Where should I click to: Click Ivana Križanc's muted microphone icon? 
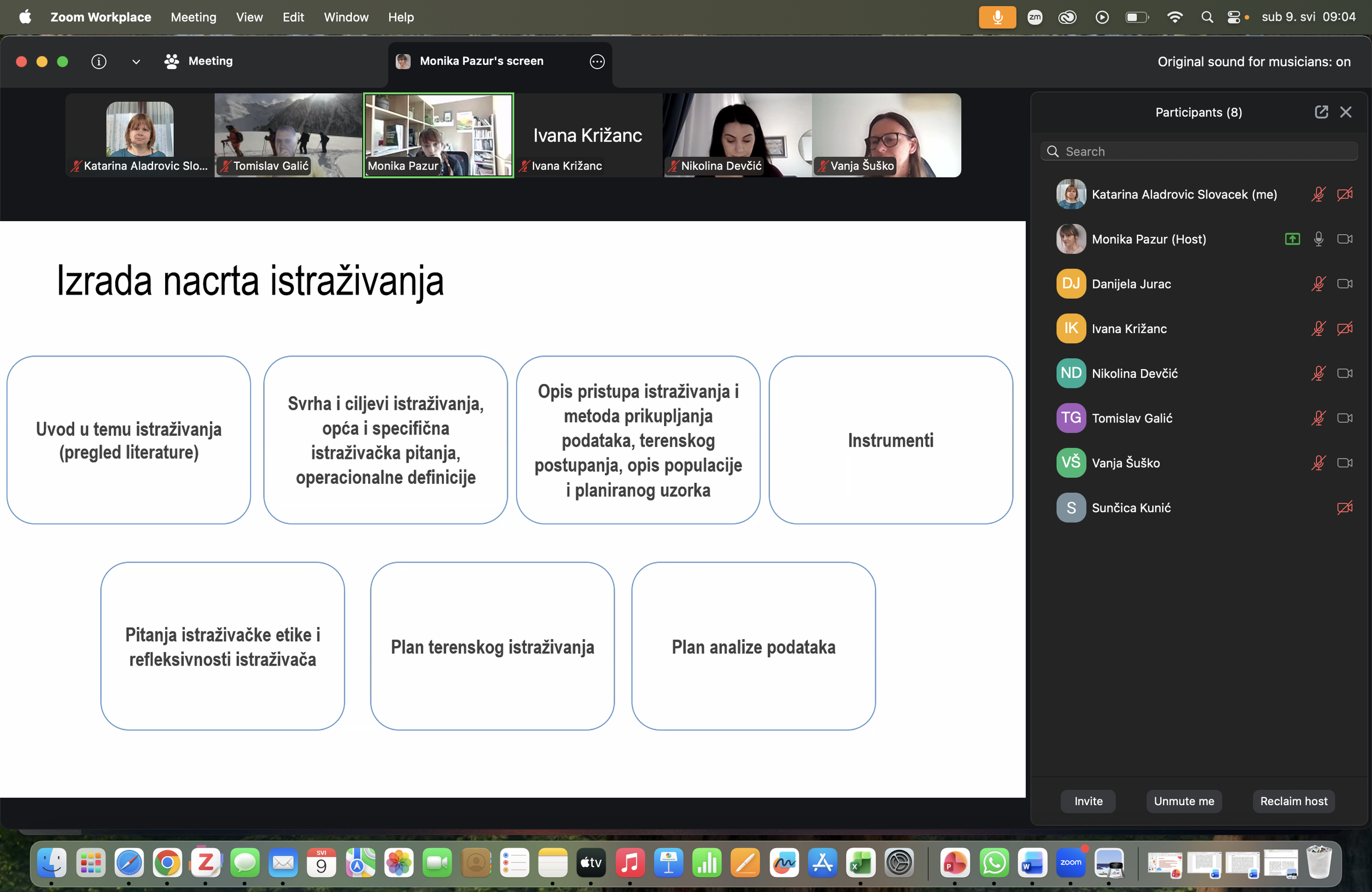coord(1318,329)
